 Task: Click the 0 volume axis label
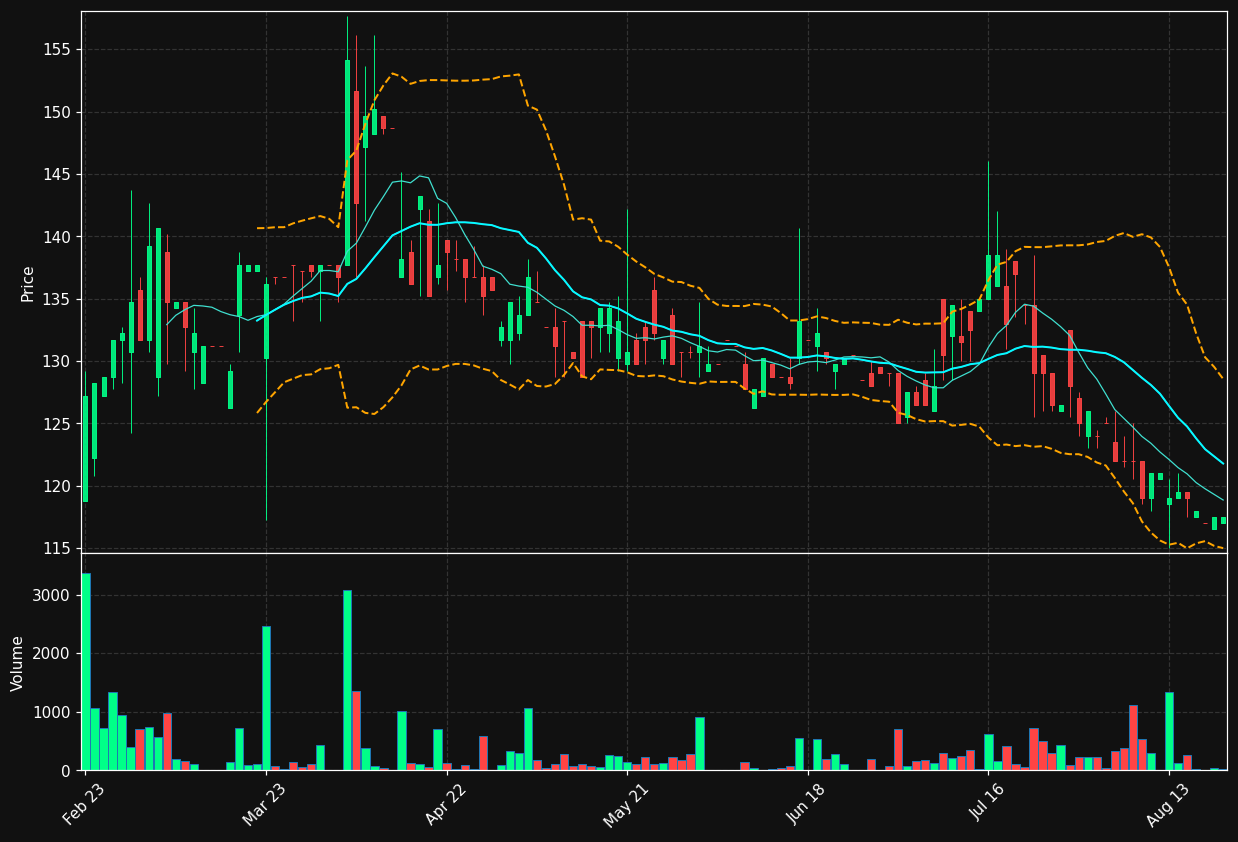tap(67, 771)
